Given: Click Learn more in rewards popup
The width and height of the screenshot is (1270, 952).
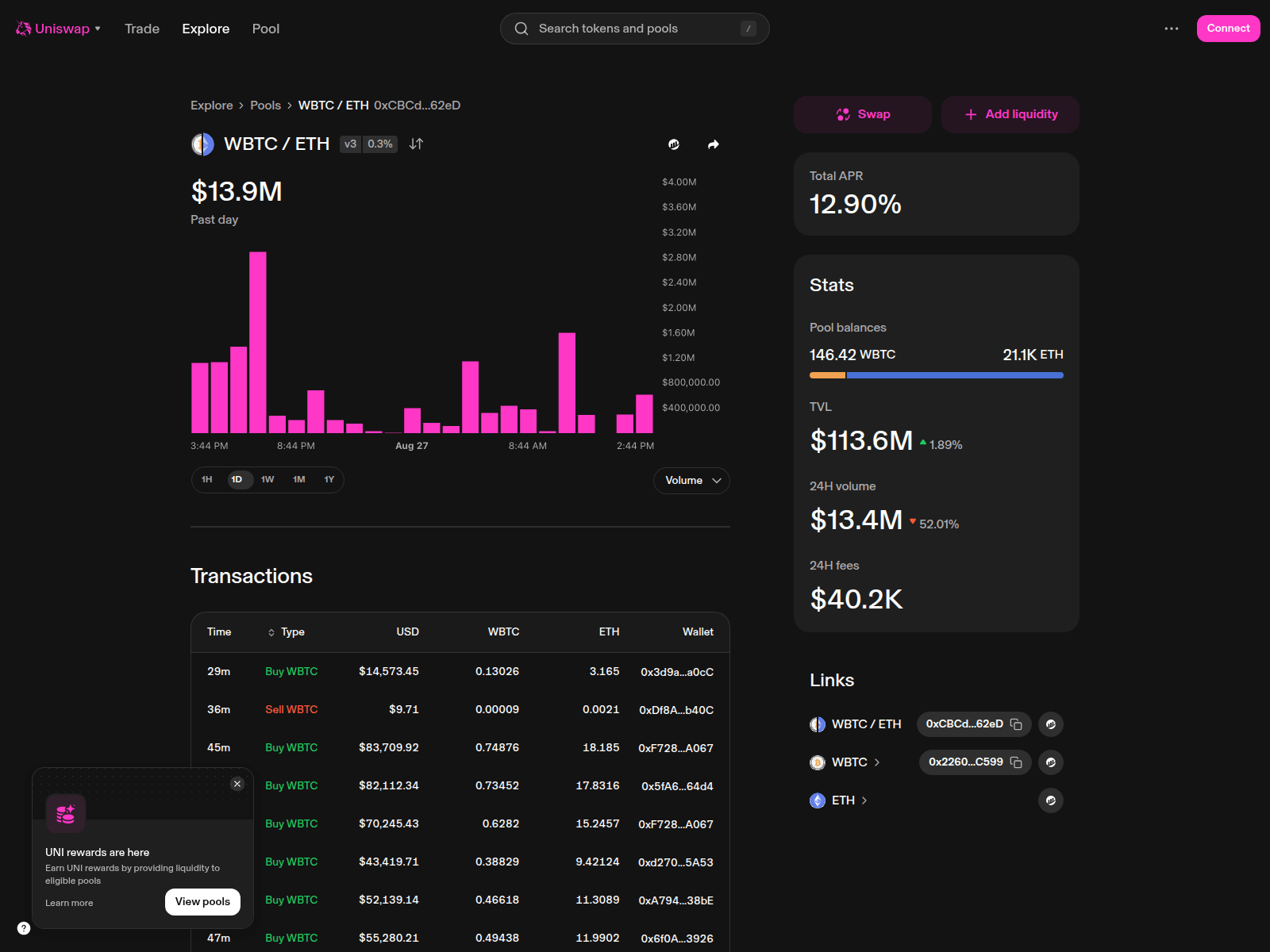Looking at the screenshot, I should click(x=69, y=903).
